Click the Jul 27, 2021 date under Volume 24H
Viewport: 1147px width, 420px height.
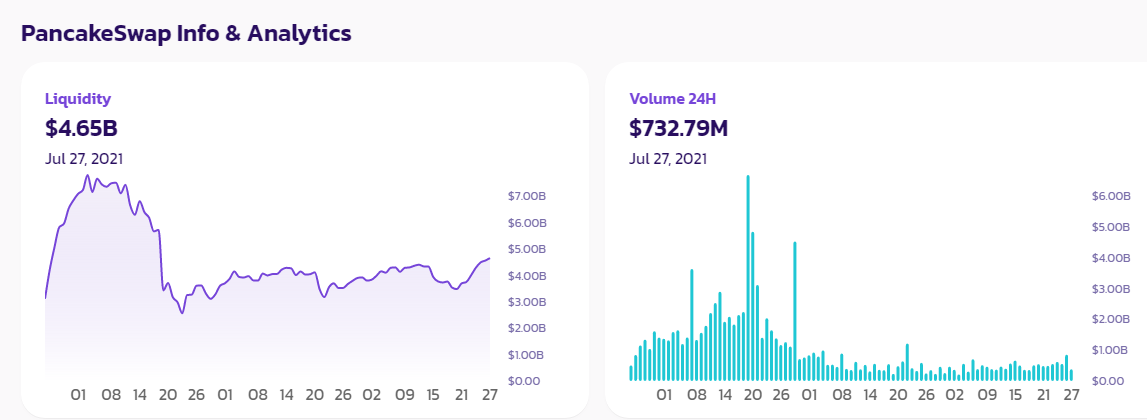click(668, 158)
